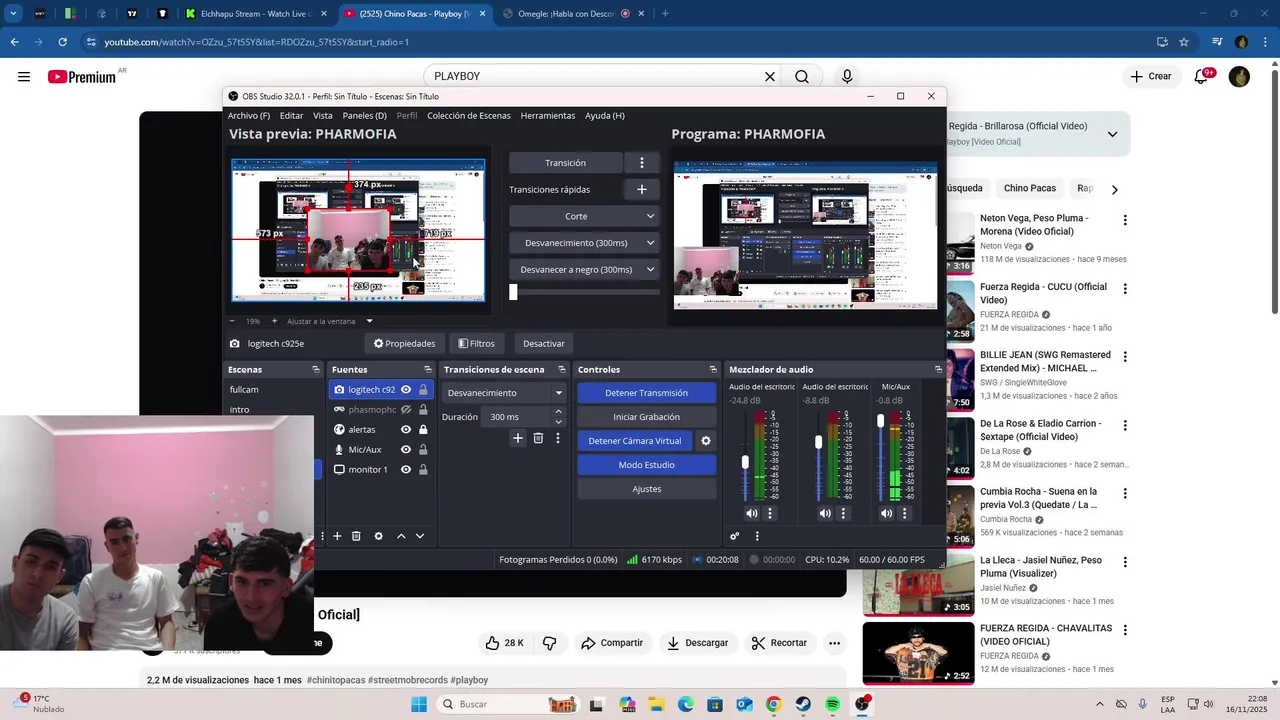Open audio mixer three-dot menu

tap(757, 536)
